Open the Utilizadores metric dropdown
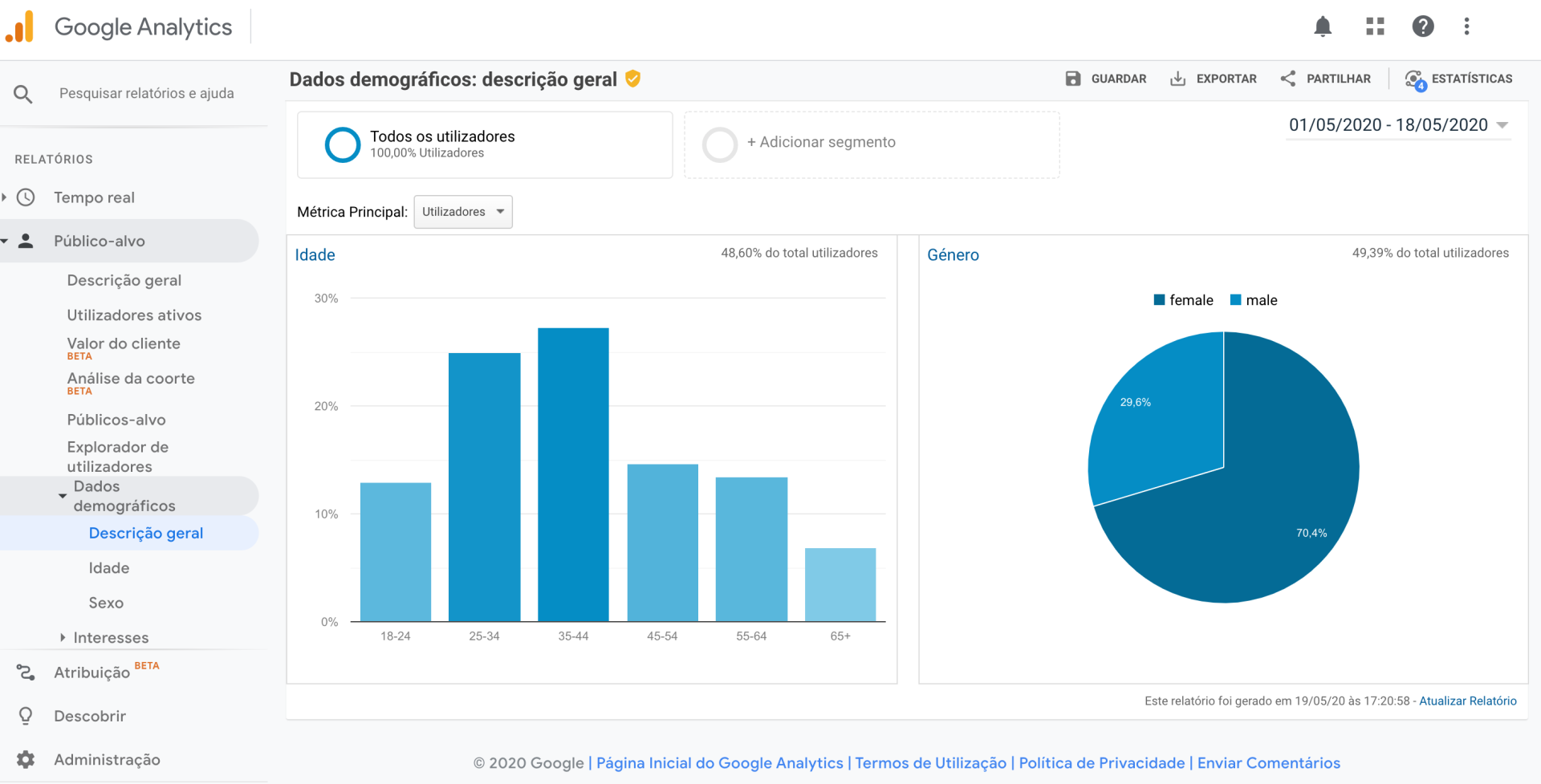 click(x=463, y=212)
